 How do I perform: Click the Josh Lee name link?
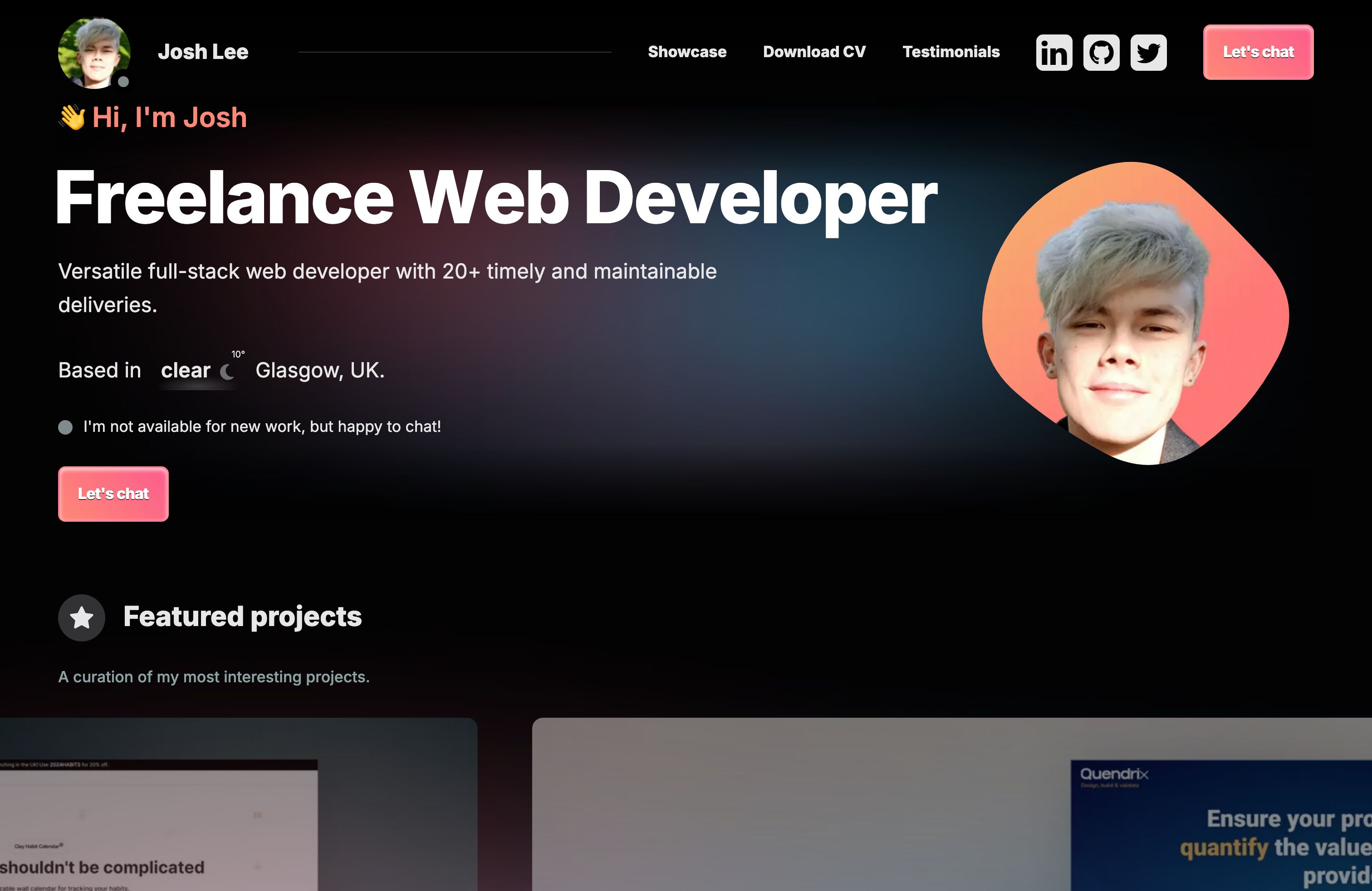click(203, 52)
